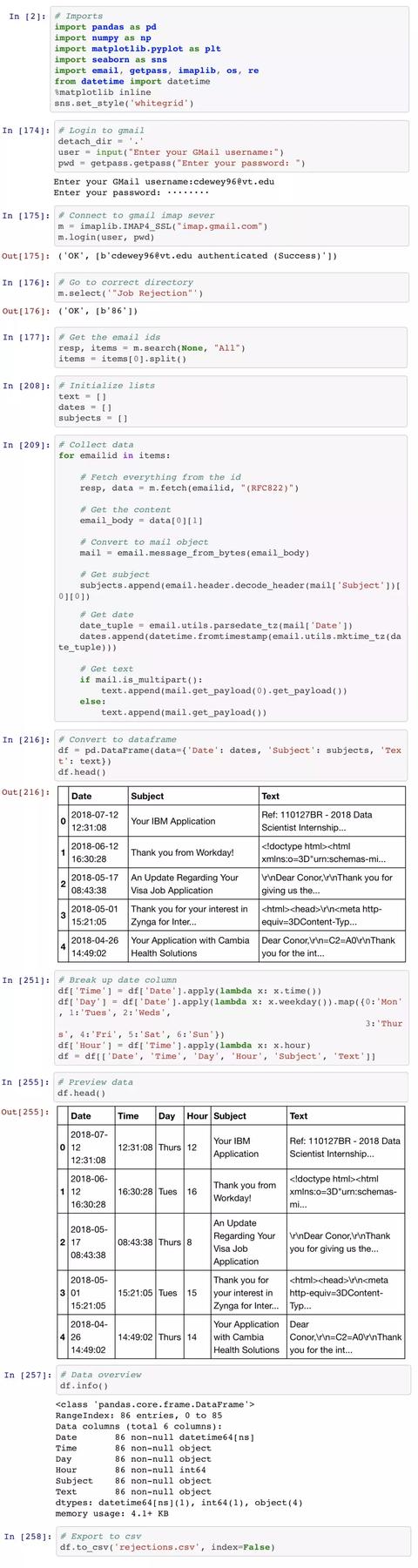This screenshot has width=418, height=1568.
Task: Click the imports code cell In [2]
Action: point(230,60)
